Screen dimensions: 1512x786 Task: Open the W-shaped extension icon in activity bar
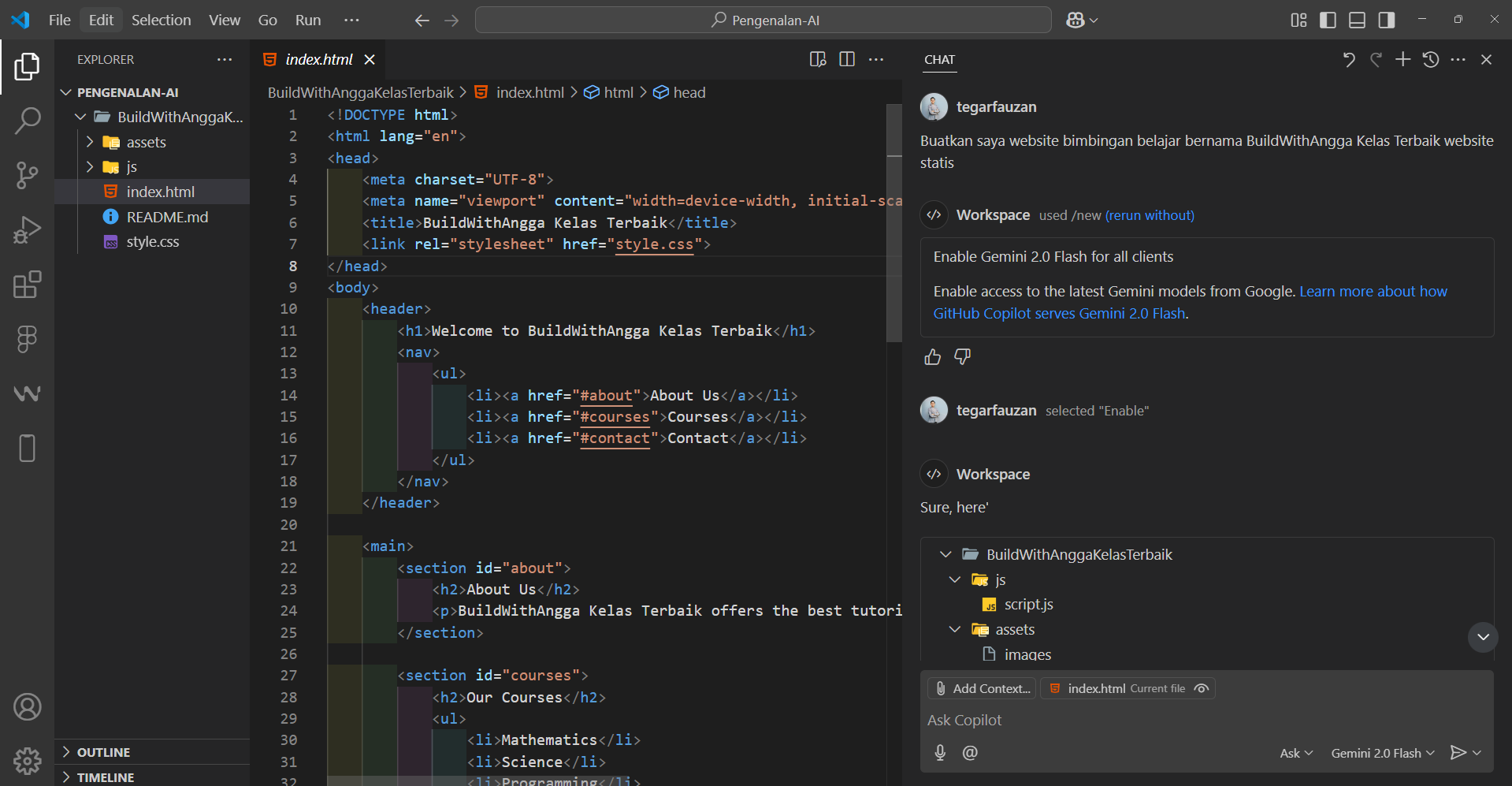coord(27,393)
